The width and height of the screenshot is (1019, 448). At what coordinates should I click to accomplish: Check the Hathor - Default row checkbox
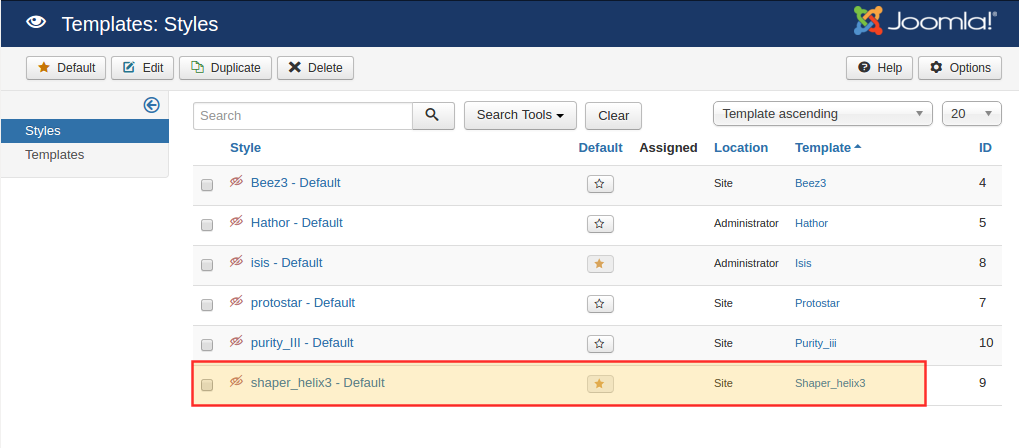tap(207, 225)
